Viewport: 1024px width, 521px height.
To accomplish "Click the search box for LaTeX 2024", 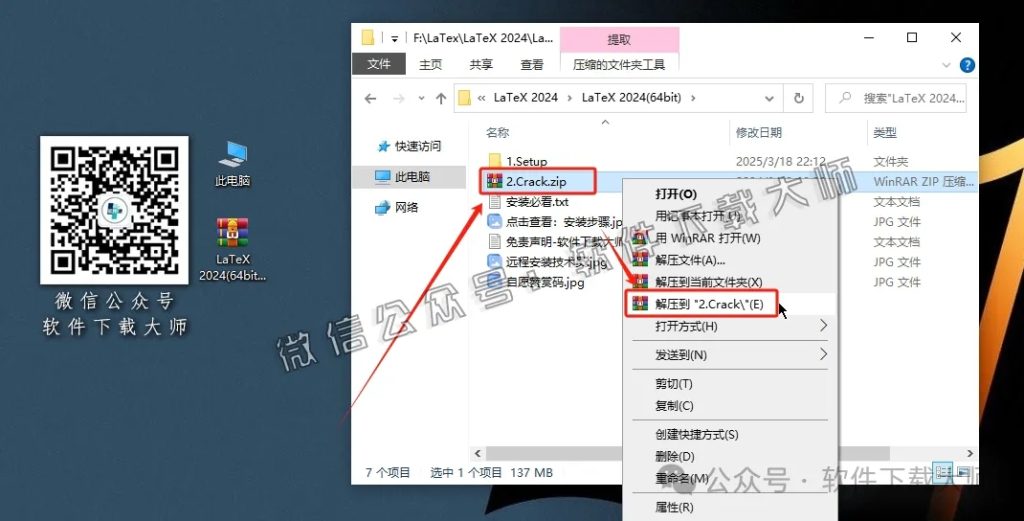I will 896,98.
